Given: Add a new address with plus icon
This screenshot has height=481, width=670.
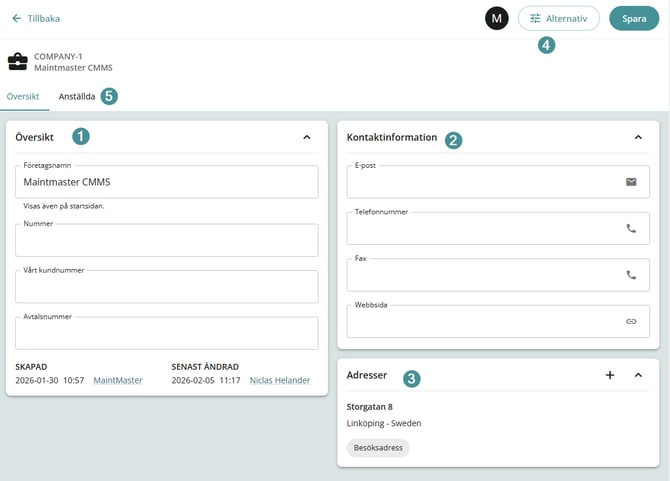Looking at the screenshot, I should click(610, 375).
